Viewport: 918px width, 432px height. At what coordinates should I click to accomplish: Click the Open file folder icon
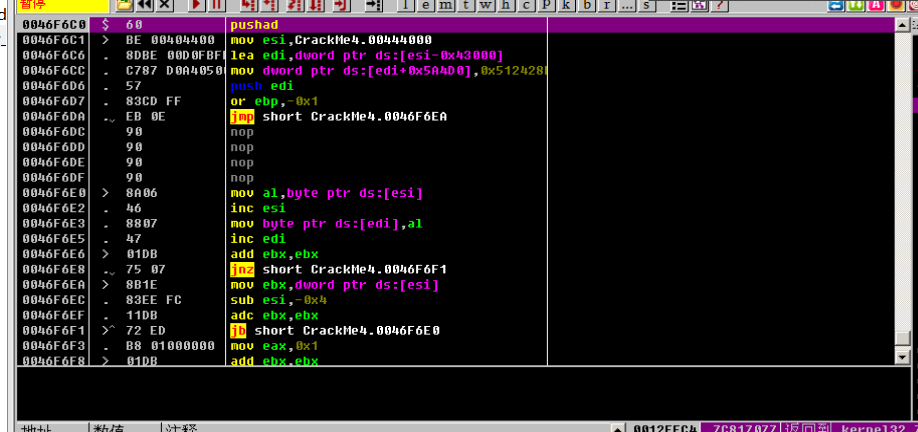[x=126, y=5]
